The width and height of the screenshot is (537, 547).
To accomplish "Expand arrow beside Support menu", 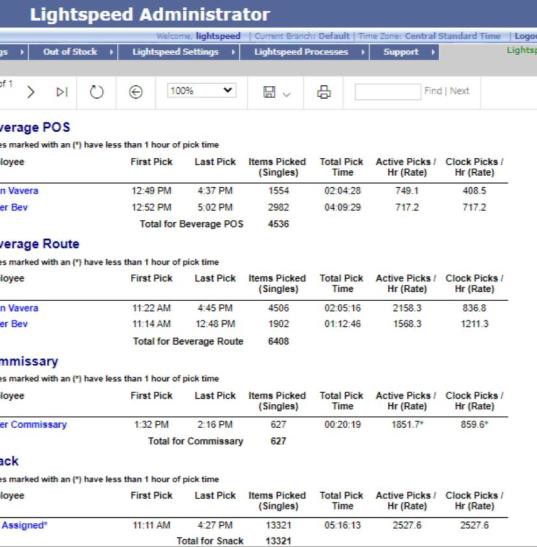I will pyautogui.click(x=433, y=52).
